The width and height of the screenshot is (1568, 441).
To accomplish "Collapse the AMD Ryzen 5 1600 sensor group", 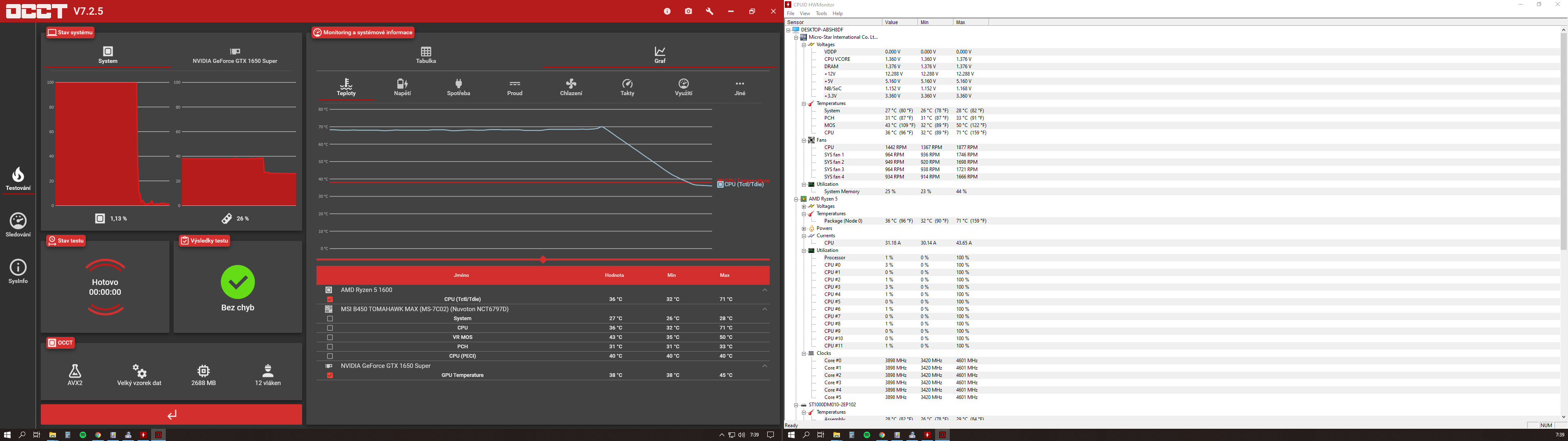I will click(765, 291).
